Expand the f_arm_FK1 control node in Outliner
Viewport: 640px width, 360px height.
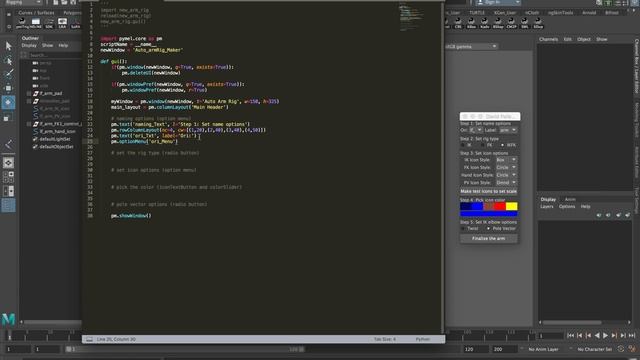coord(29,124)
